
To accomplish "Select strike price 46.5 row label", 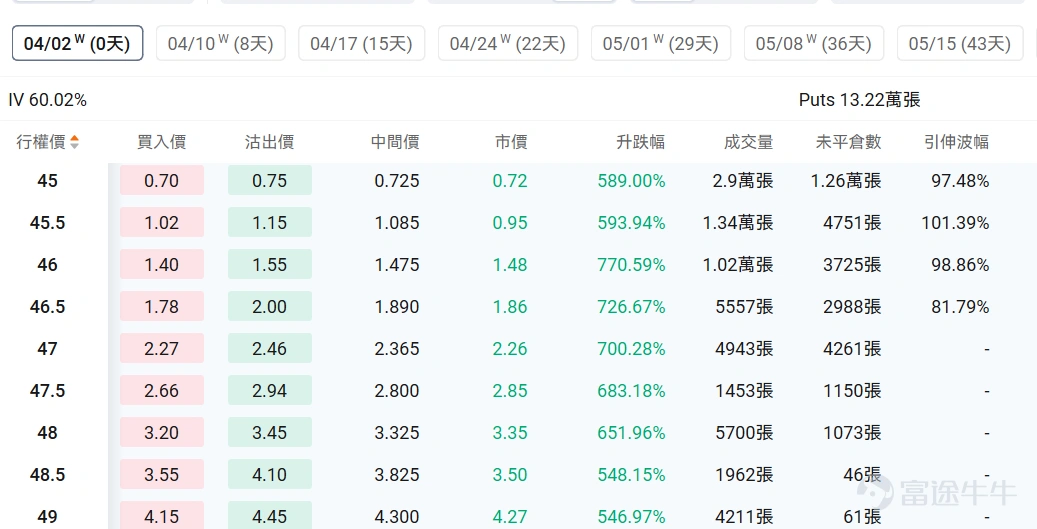I will 48,306.
